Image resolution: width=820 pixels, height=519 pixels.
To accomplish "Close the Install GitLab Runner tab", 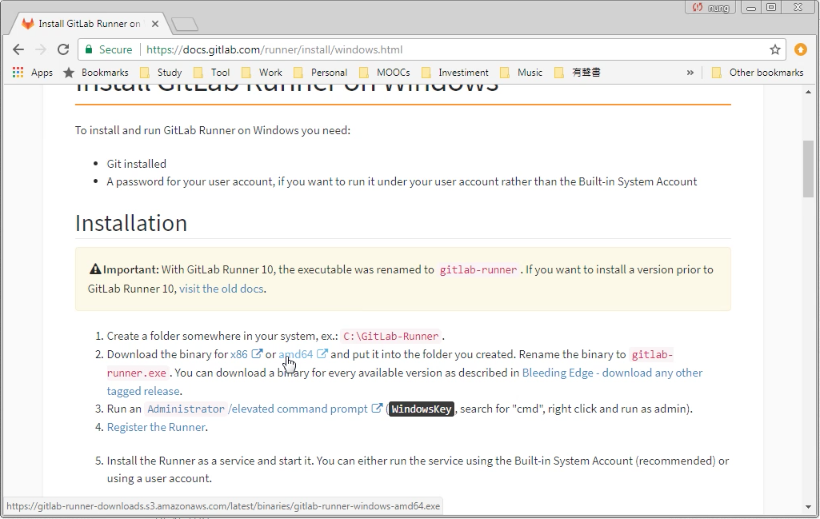I will click(x=155, y=24).
